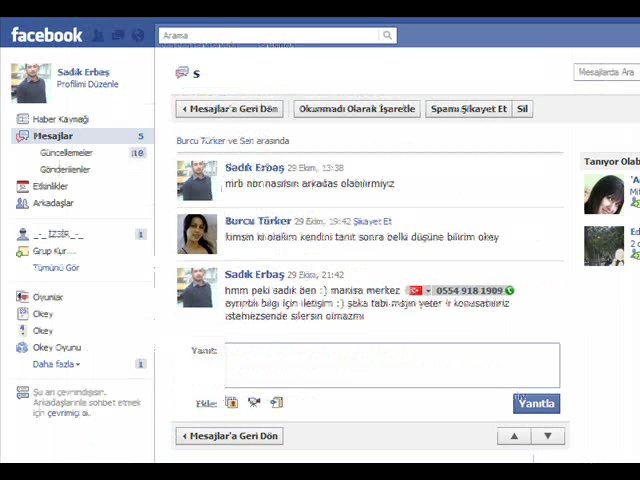This screenshot has height=480, width=640.
Task: Expand Daha fazla apps list
Action: 56,364
